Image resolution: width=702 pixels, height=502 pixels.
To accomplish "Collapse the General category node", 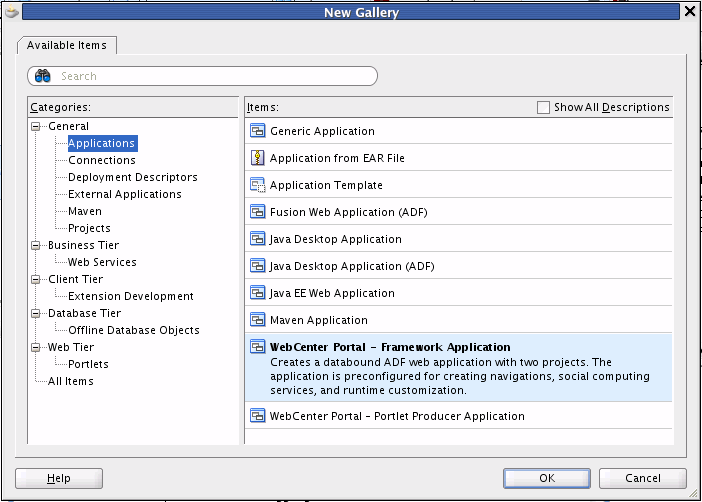I will 35,126.
